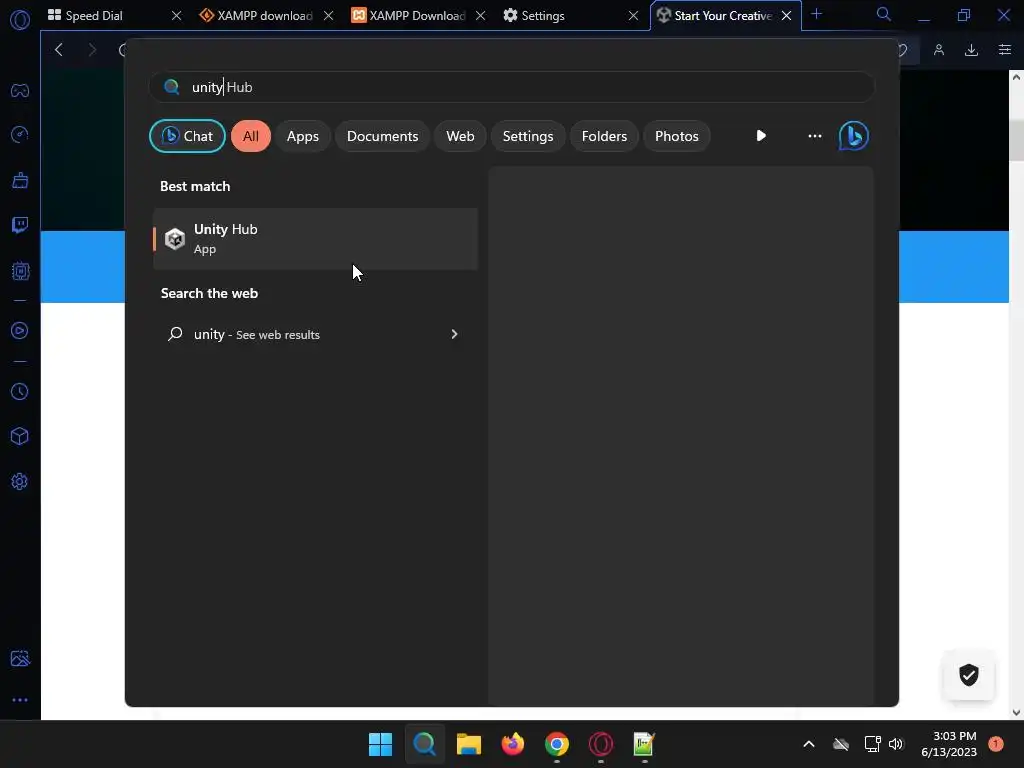1024x768 pixels.
Task: Open Unity Hub app result
Action: pyautogui.click(x=315, y=238)
